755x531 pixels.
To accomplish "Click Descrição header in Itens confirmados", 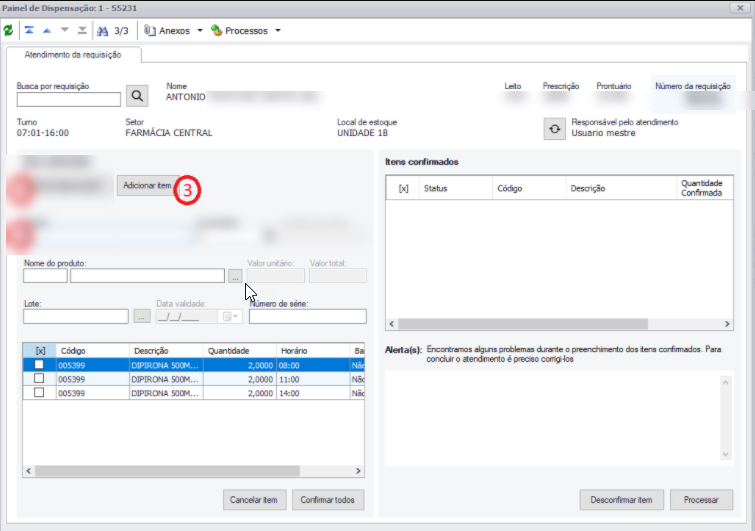I will [x=621, y=188].
